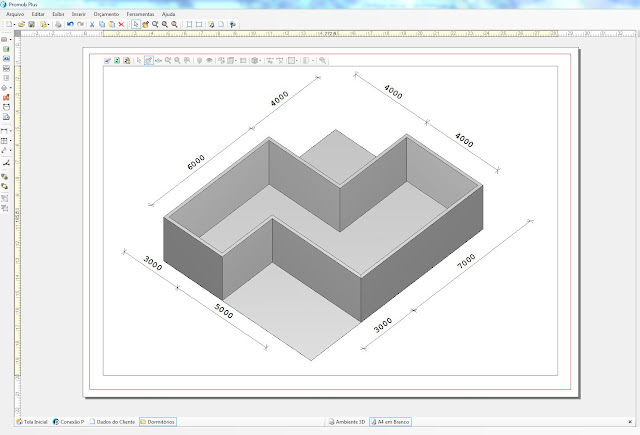Click the Paste clipboard icon
Viewport: 640px width, 435px height.
point(112,24)
